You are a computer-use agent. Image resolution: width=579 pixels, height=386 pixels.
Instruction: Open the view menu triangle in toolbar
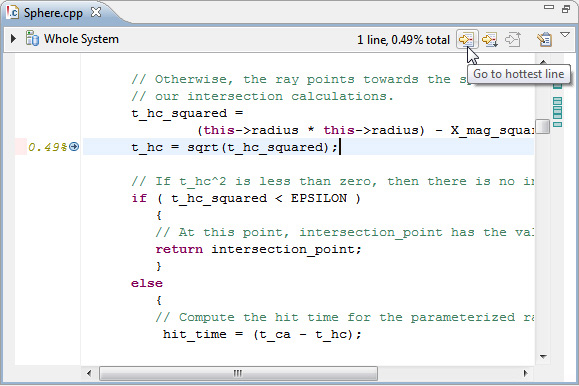click(x=565, y=35)
